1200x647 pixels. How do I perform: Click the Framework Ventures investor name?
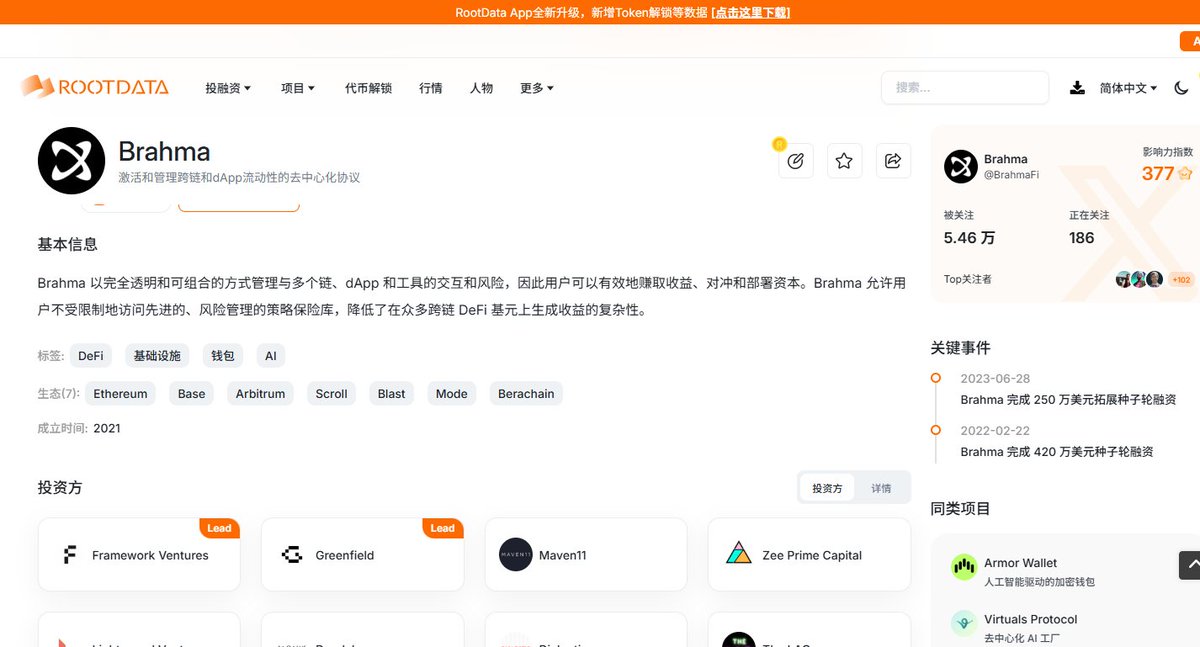[150, 555]
